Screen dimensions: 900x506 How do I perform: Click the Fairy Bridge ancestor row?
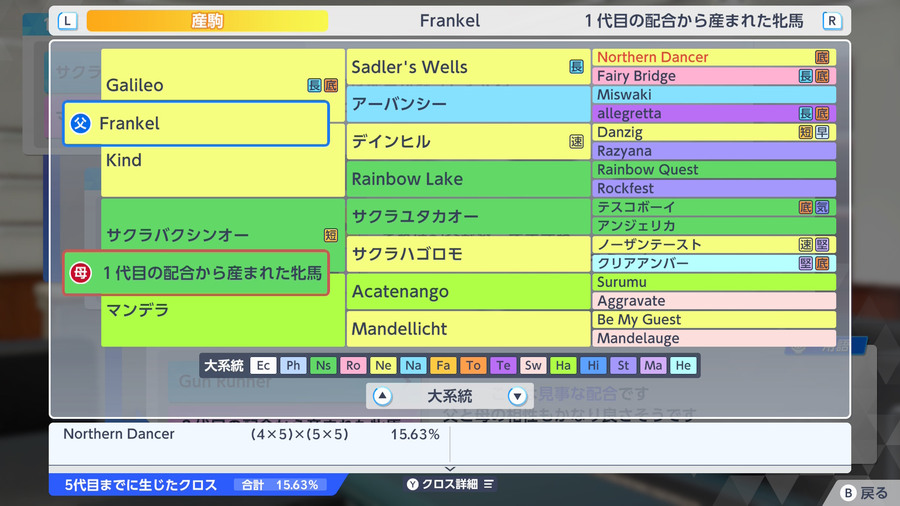714,76
